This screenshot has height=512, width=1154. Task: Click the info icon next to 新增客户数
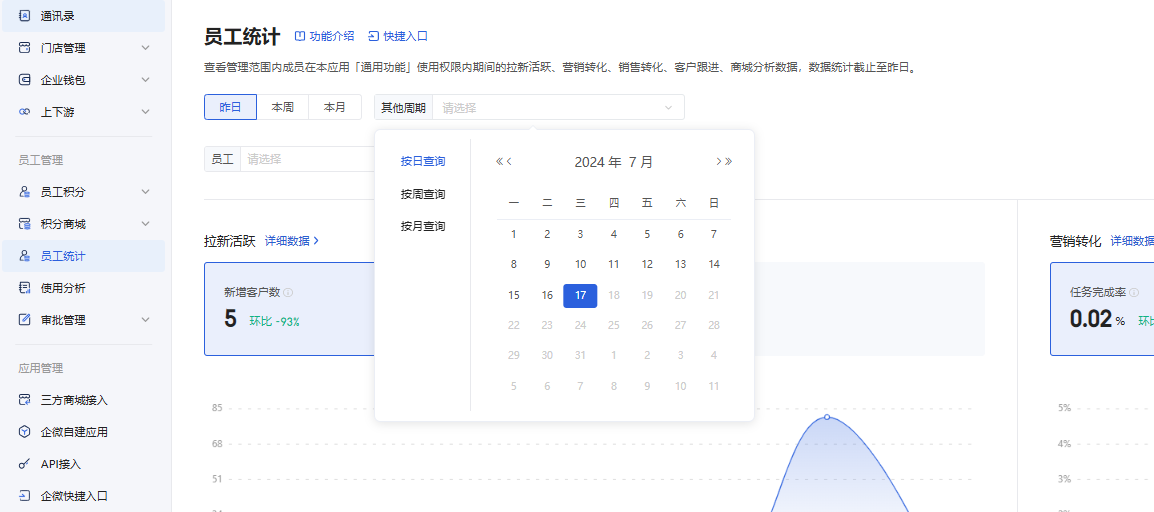(288, 293)
